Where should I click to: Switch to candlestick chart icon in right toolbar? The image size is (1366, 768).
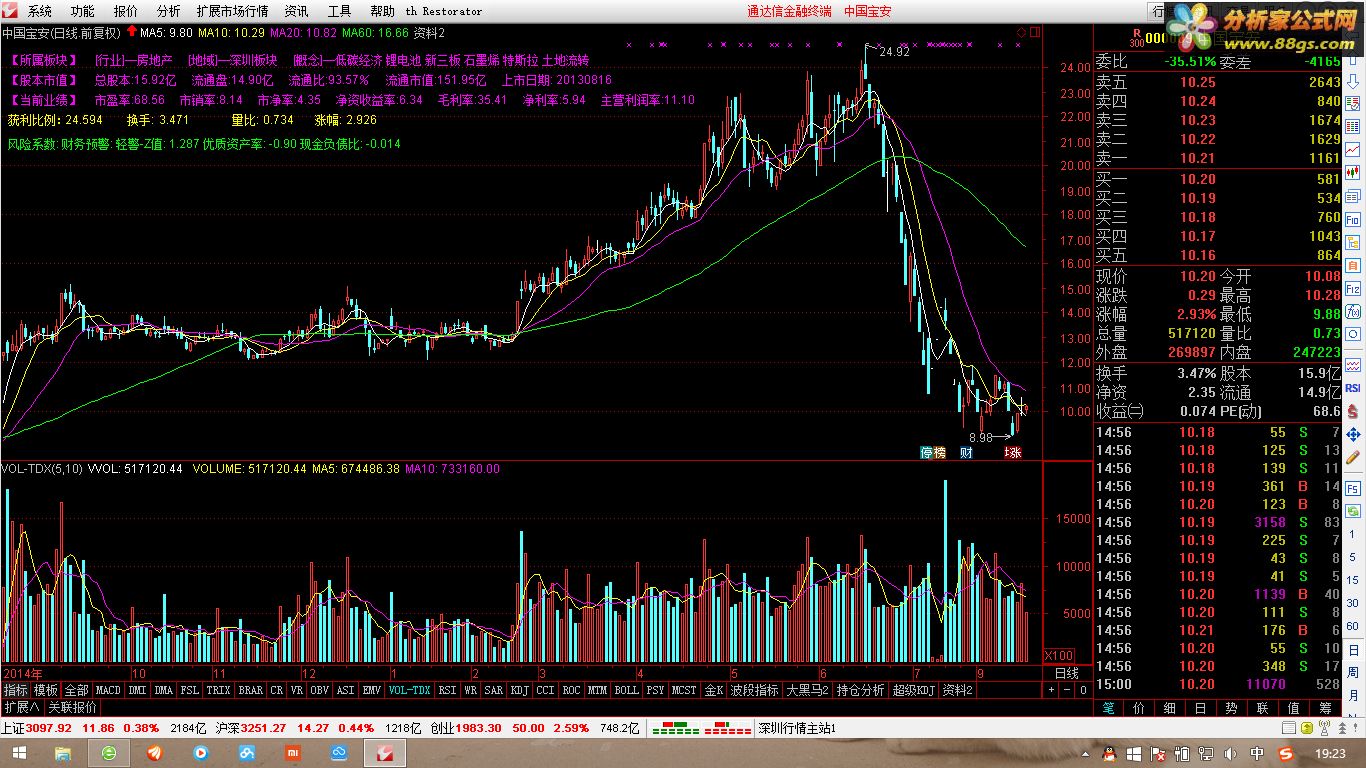click(1352, 172)
